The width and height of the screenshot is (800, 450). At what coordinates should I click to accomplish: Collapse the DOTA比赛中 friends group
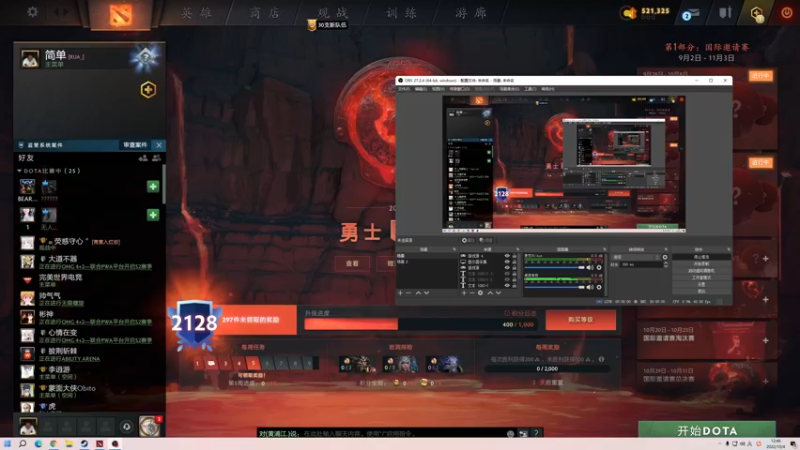click(19, 171)
